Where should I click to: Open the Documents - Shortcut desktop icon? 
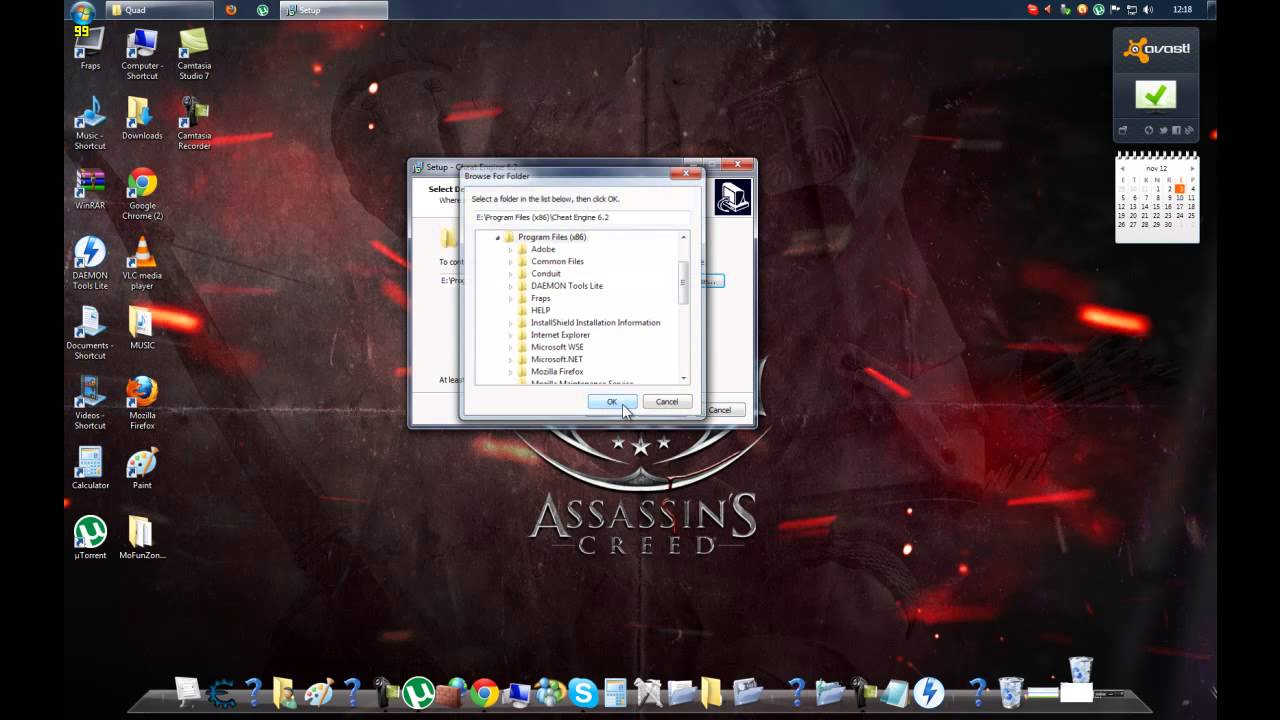(x=89, y=334)
